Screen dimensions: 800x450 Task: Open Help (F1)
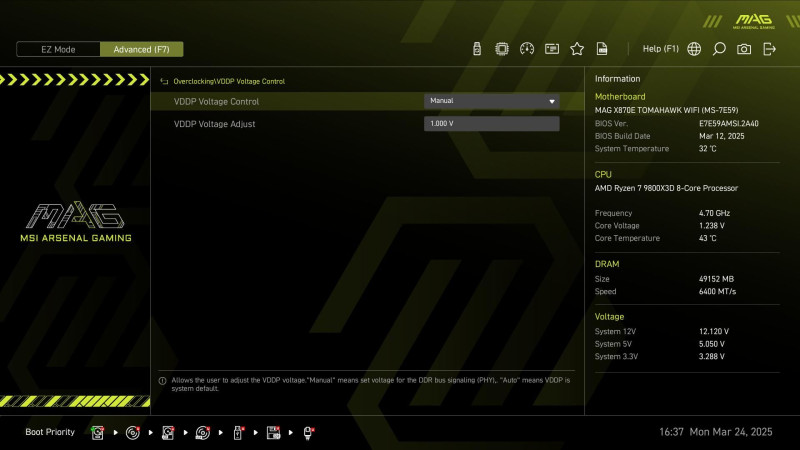[661, 49]
